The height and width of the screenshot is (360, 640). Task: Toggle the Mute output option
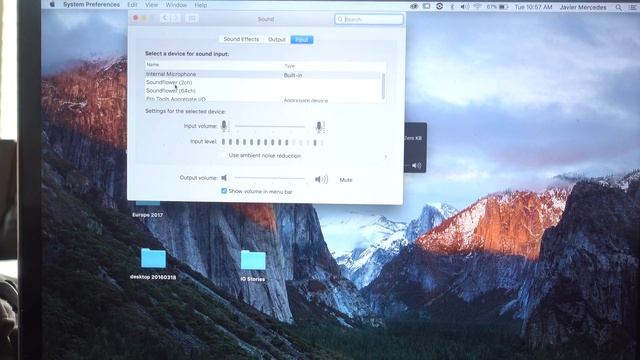(346, 180)
